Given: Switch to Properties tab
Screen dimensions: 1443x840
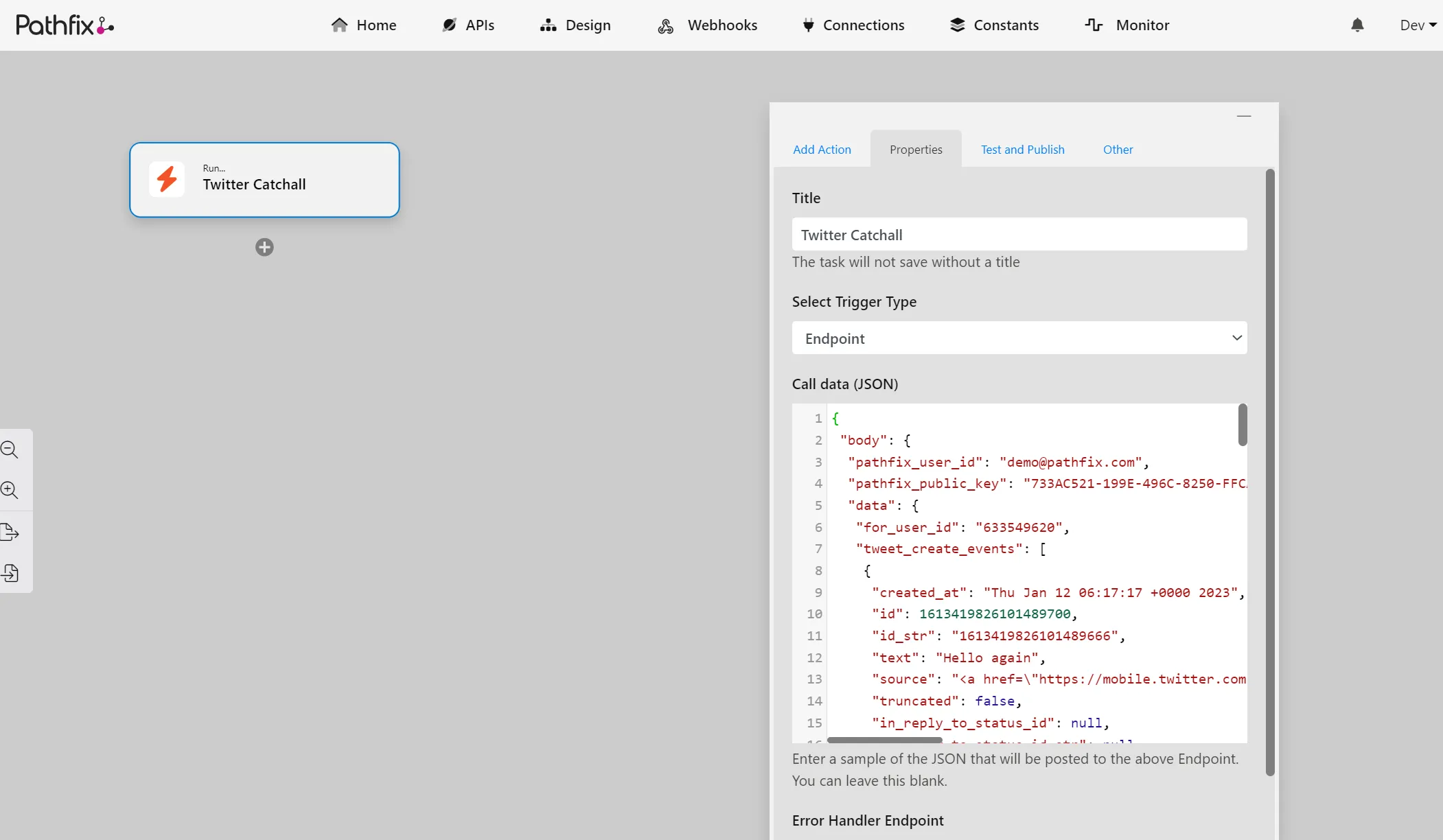Looking at the screenshot, I should [x=916, y=150].
